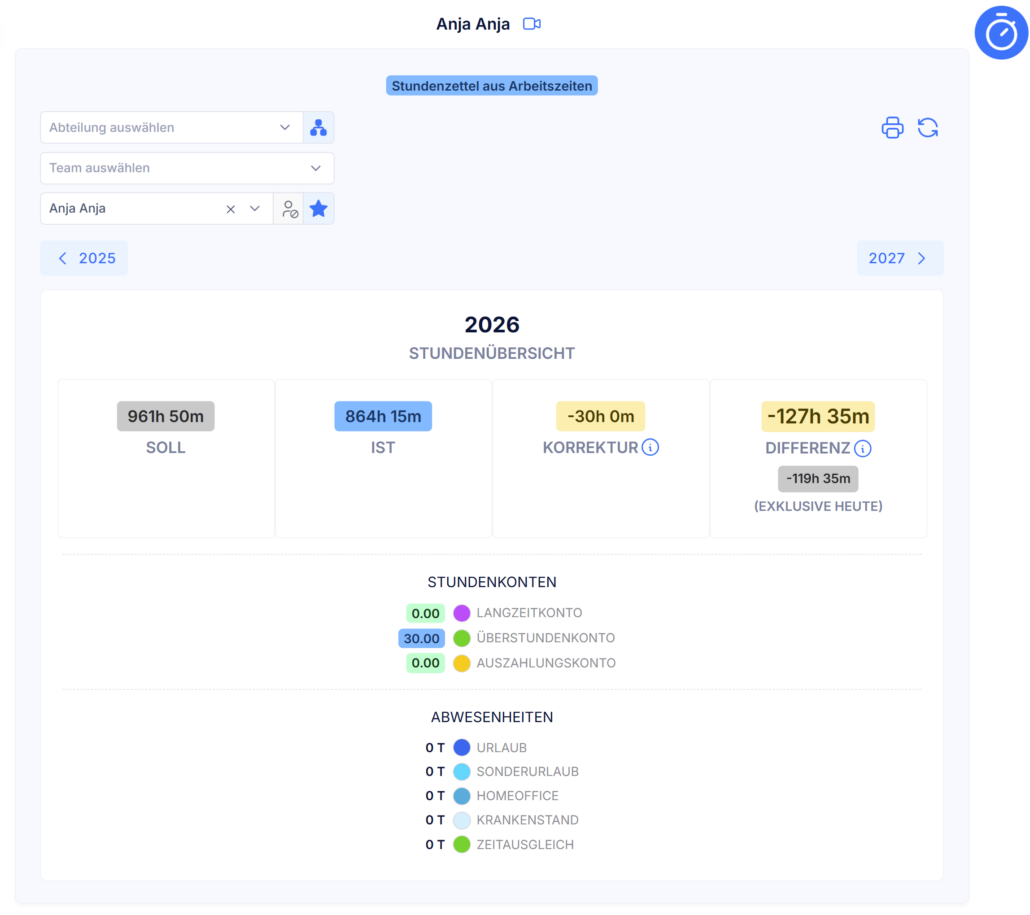
Task: Clear the Anja Anja employee selection
Action: (x=231, y=209)
